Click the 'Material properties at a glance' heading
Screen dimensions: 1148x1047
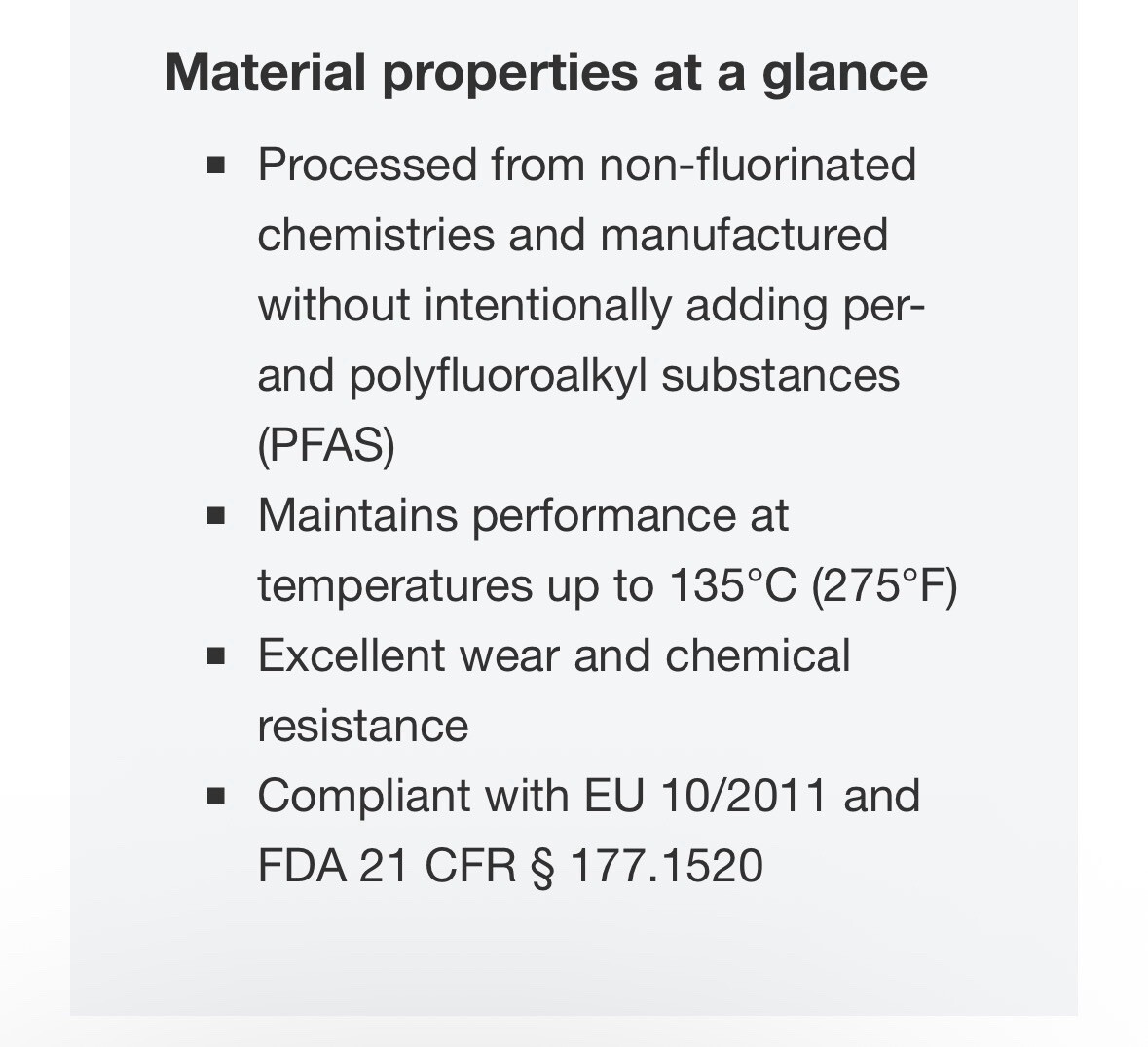pos(546,73)
